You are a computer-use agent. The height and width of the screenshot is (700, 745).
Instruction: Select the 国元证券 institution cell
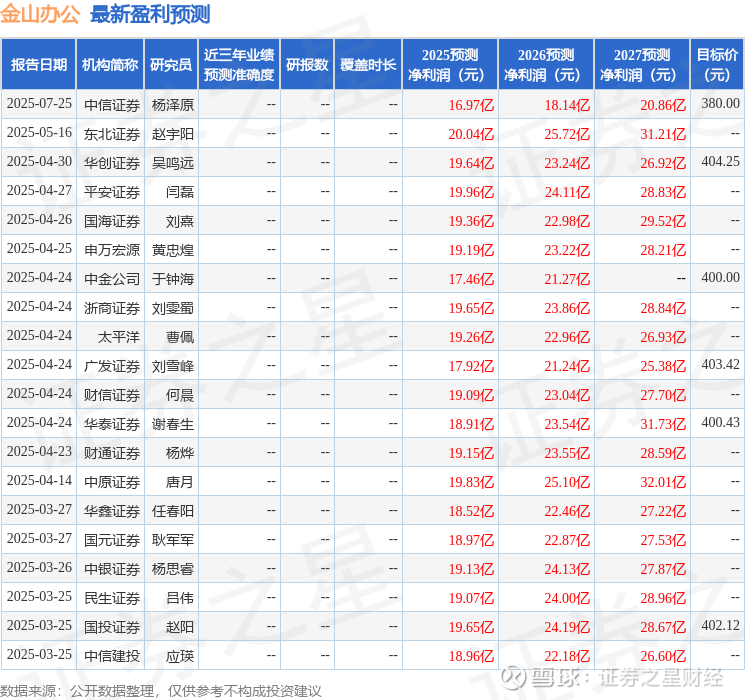112,540
